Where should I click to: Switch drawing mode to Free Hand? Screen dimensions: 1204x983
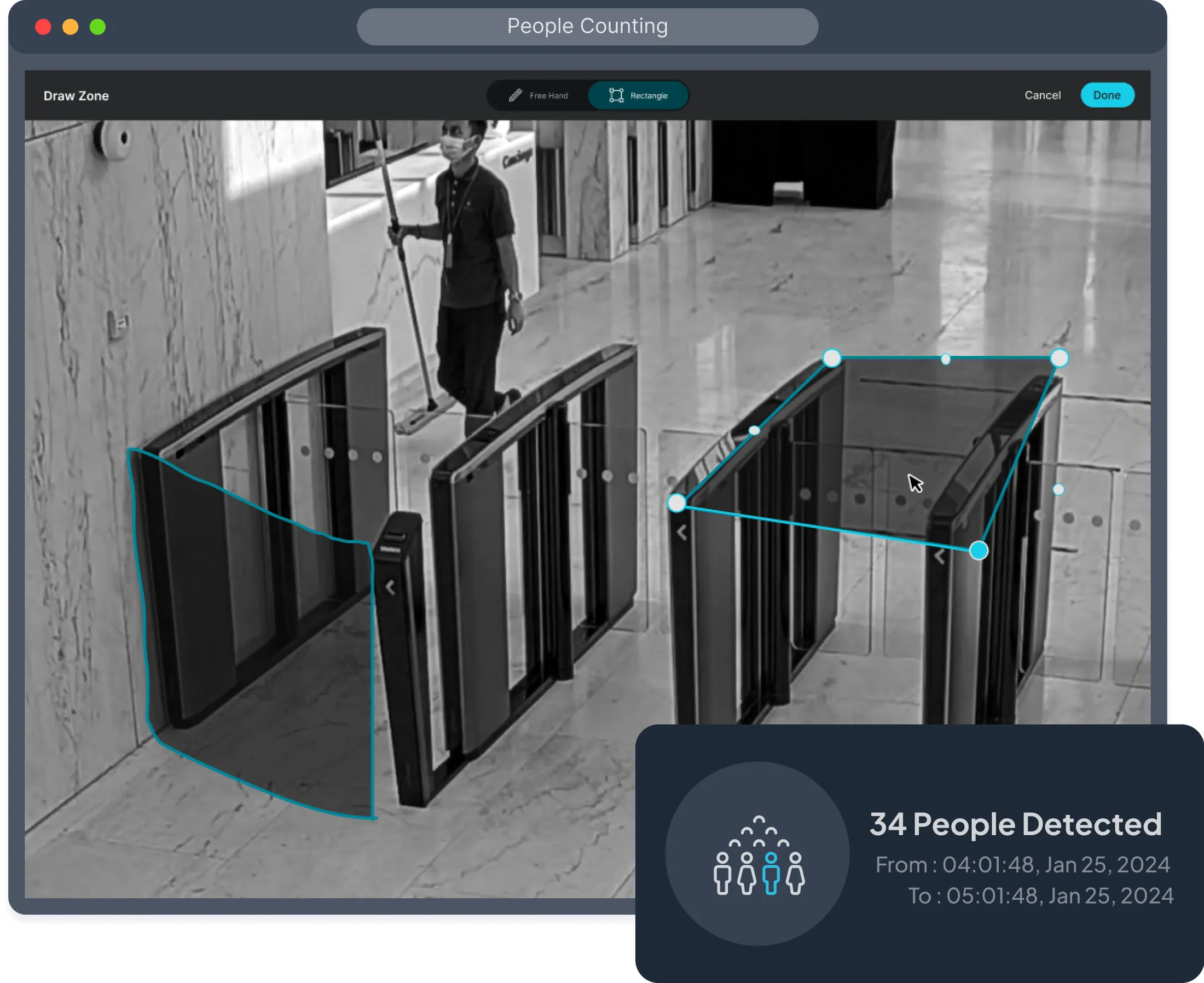pos(538,95)
